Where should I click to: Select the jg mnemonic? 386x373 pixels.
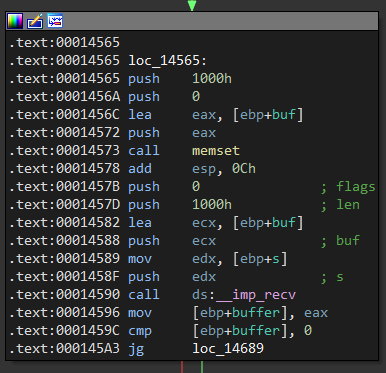click(136, 349)
